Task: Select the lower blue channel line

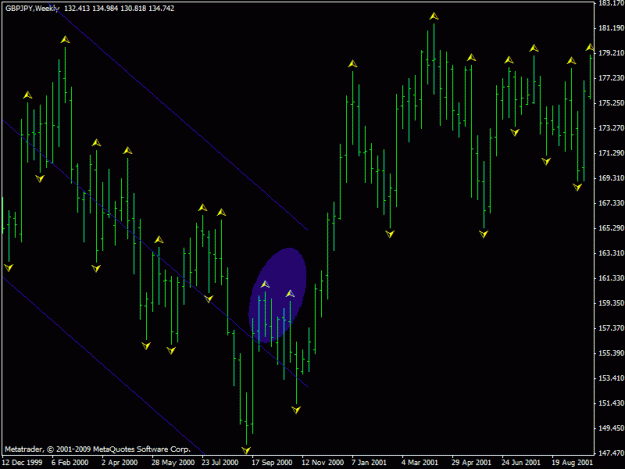Action: 104,366
